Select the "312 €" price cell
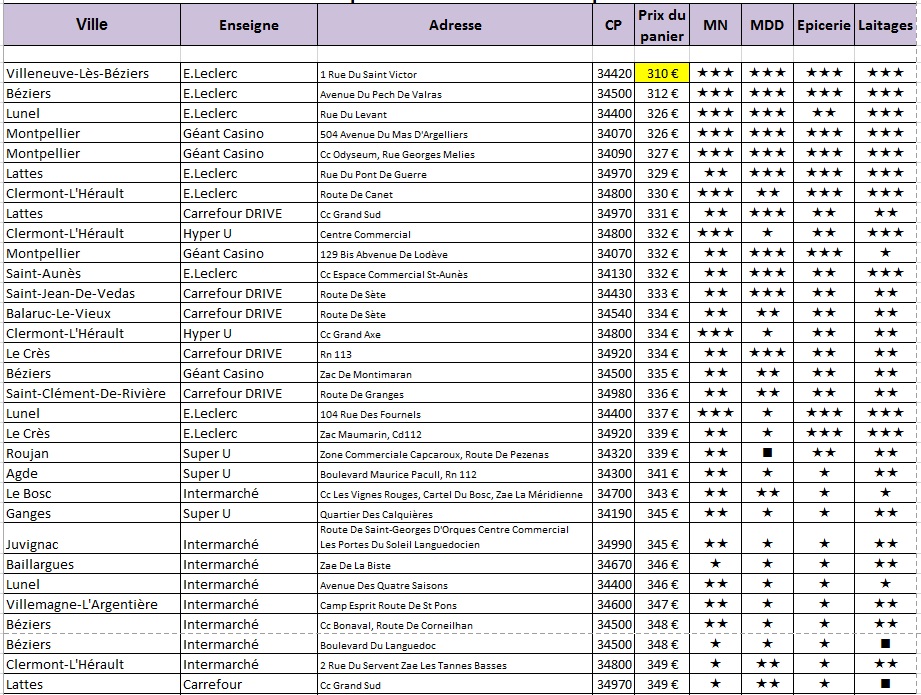The height and width of the screenshot is (695, 921). (x=662, y=93)
